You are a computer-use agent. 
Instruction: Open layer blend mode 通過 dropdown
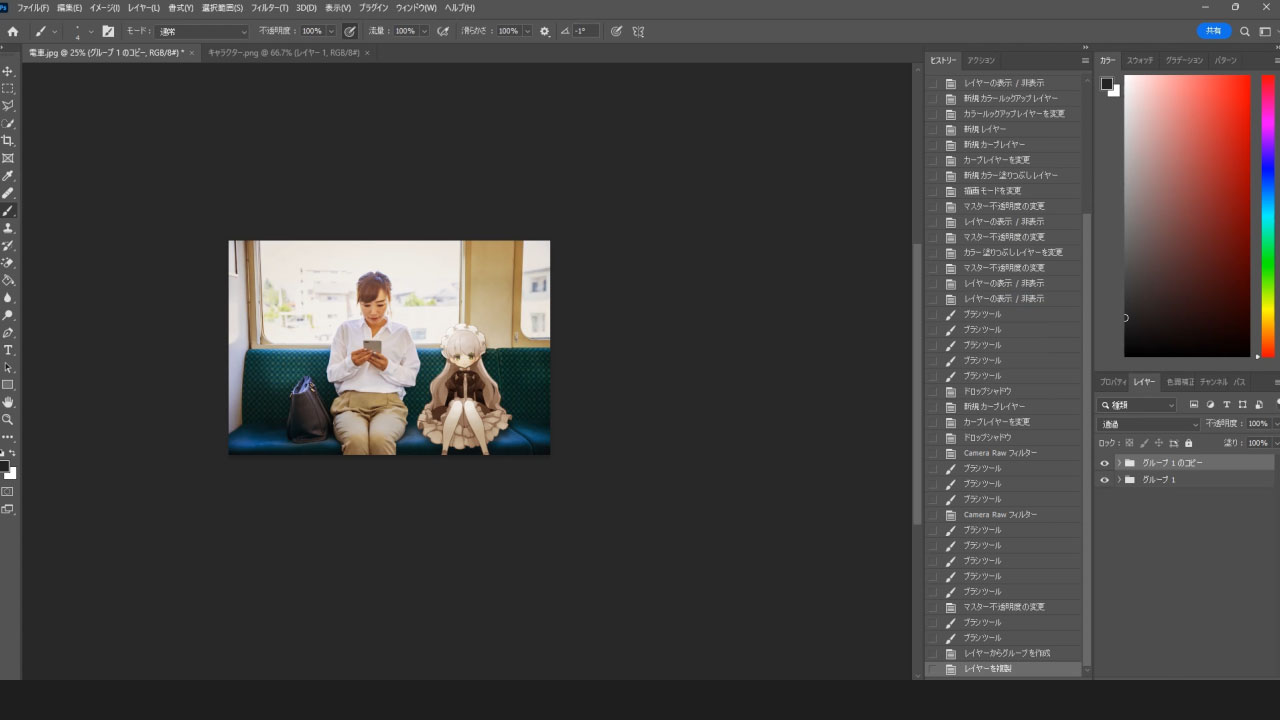pyautogui.click(x=1148, y=424)
